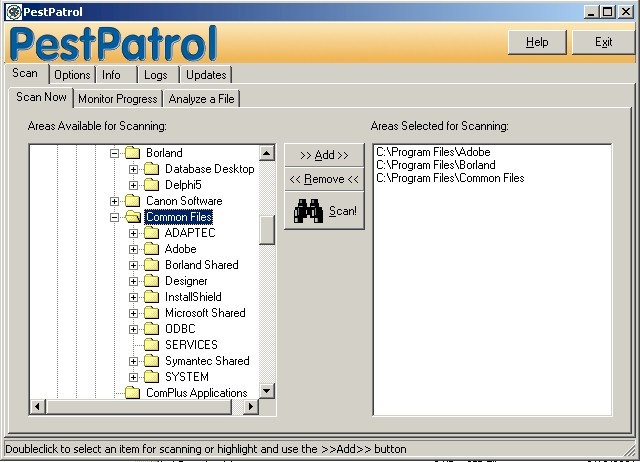Select the Monitor Progress sub-tab

(x=118, y=99)
